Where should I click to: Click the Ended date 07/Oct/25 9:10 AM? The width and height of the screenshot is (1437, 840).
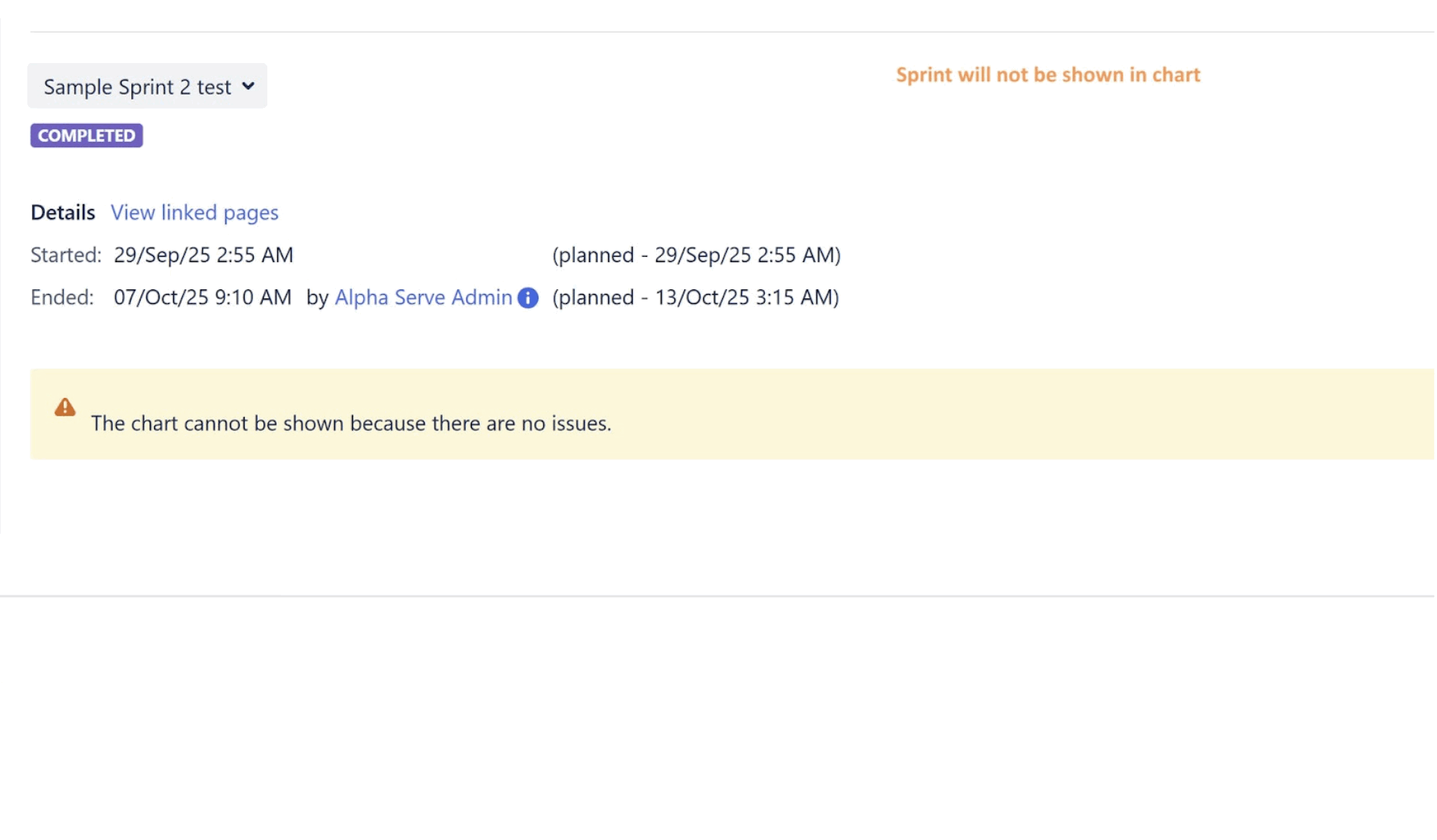(x=202, y=298)
